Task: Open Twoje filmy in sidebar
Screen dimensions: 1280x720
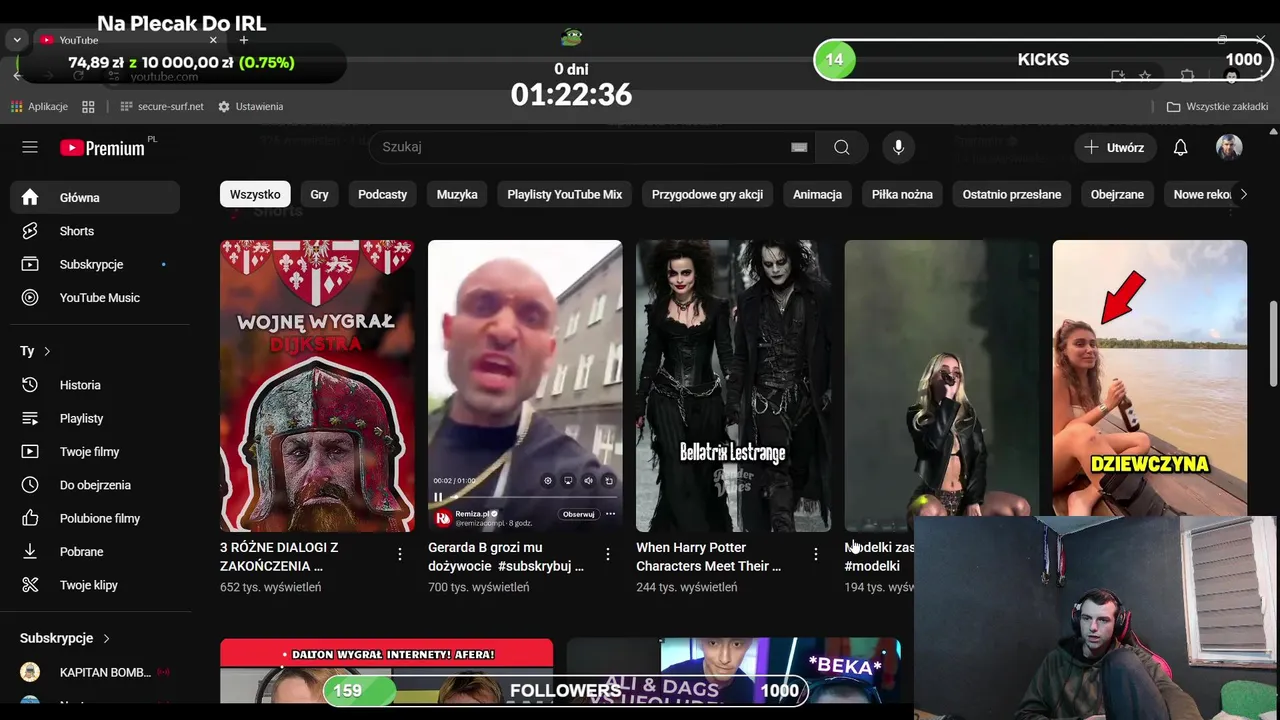Action: (95, 451)
